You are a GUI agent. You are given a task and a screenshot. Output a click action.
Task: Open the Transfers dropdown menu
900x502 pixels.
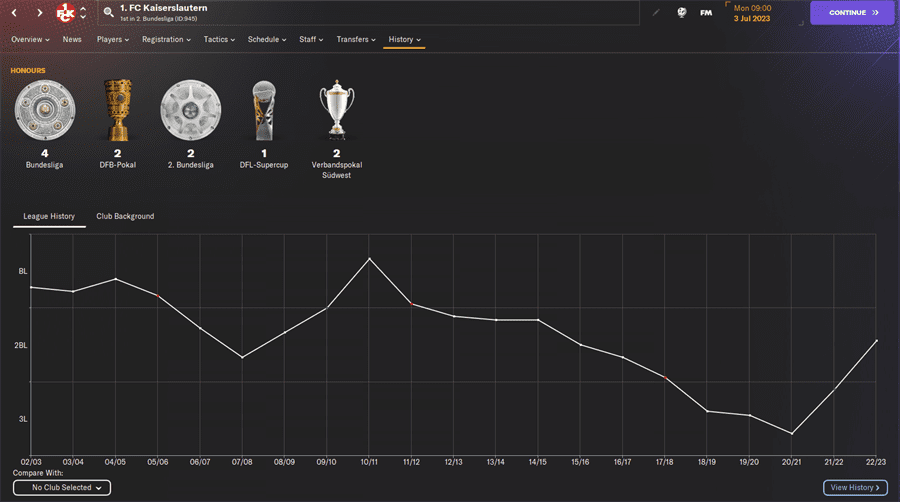(x=355, y=40)
